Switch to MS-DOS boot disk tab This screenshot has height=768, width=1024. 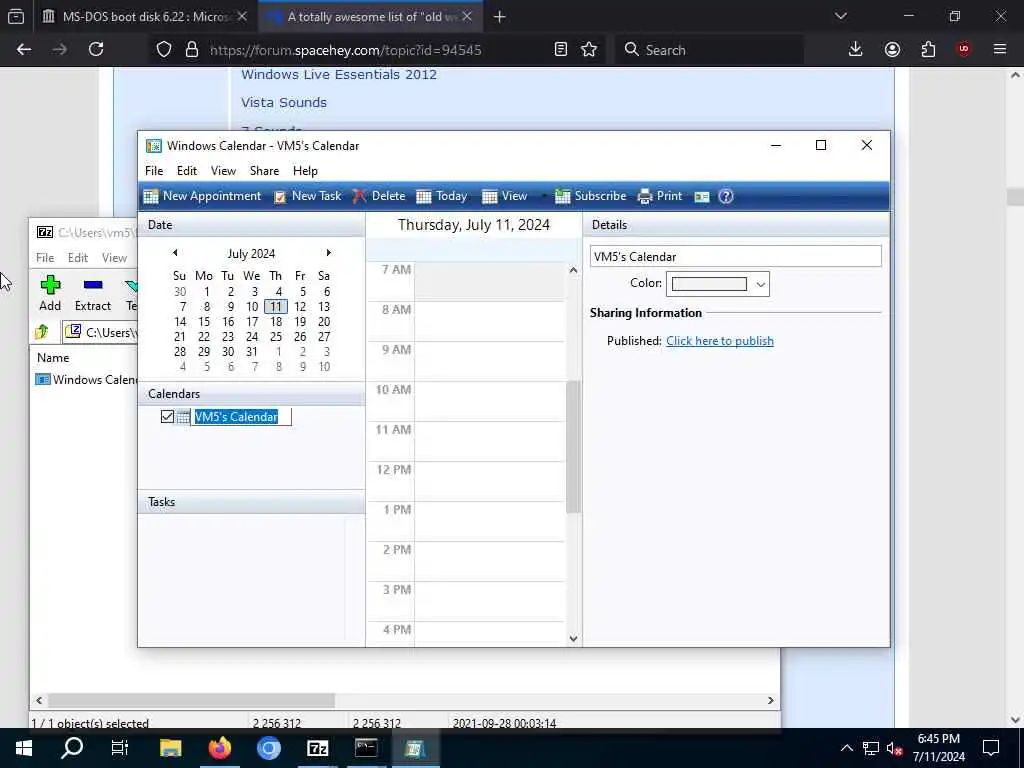(144, 17)
